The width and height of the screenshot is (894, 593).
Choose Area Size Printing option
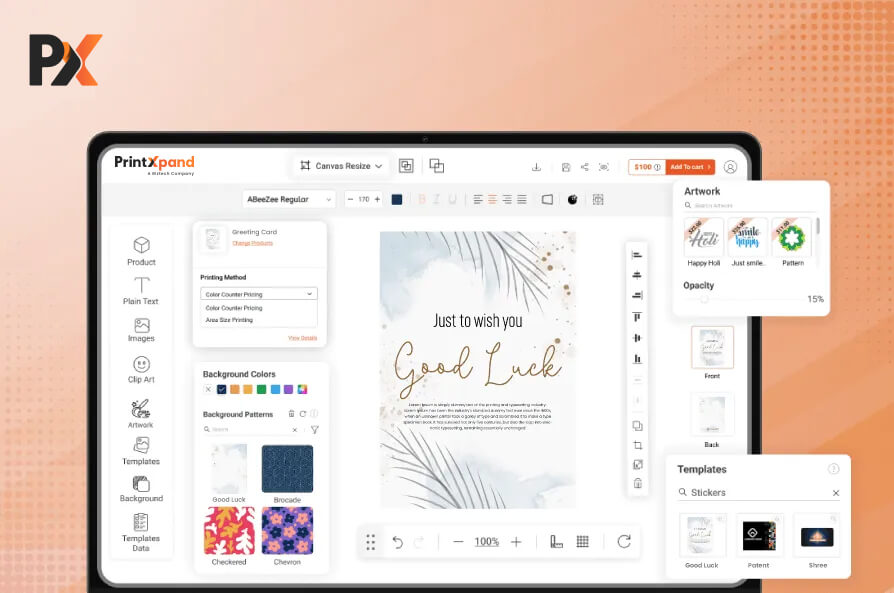click(x=229, y=320)
